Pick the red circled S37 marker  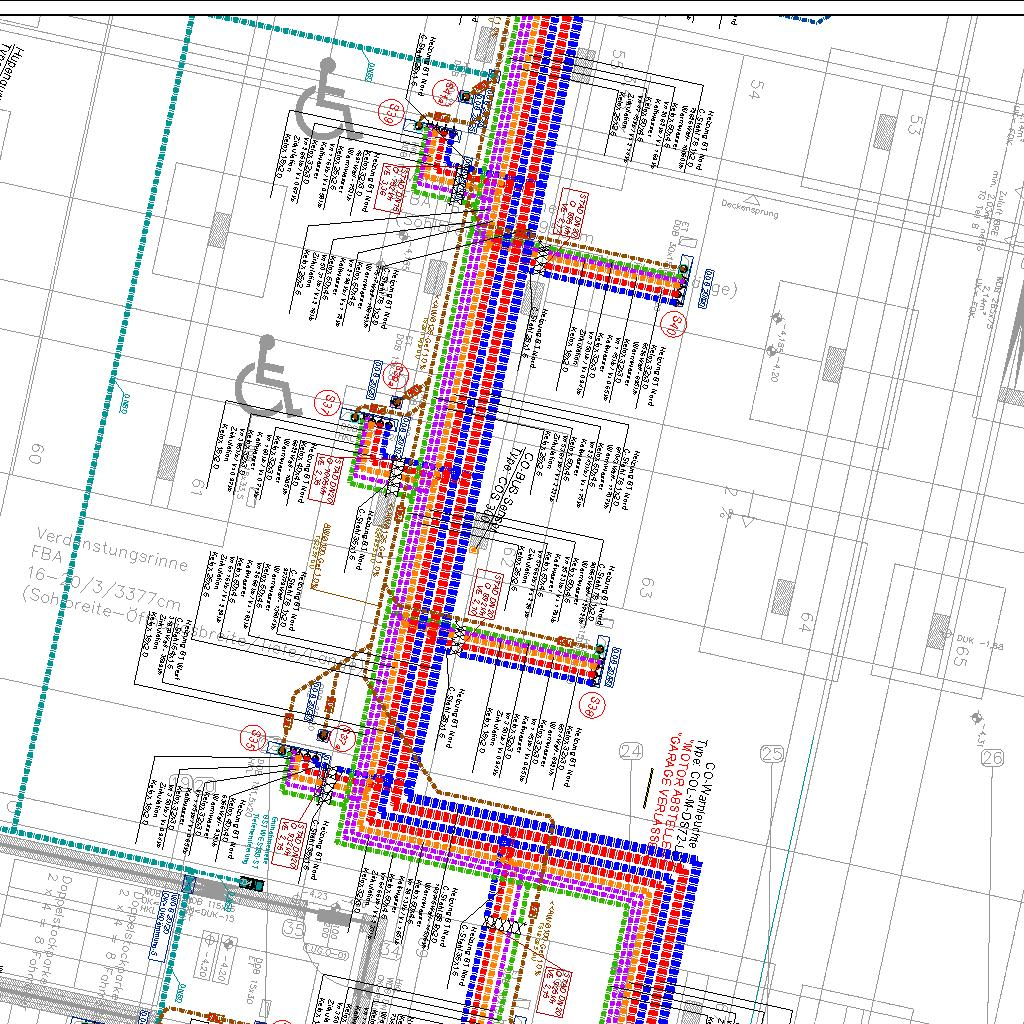(327, 405)
